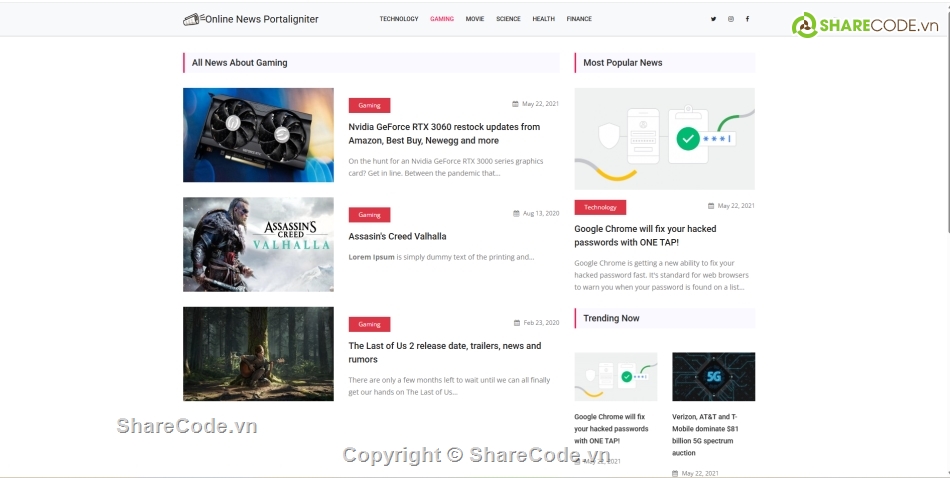The width and height of the screenshot is (950, 478).
Task: Open the Health menu item
Action: pos(543,19)
